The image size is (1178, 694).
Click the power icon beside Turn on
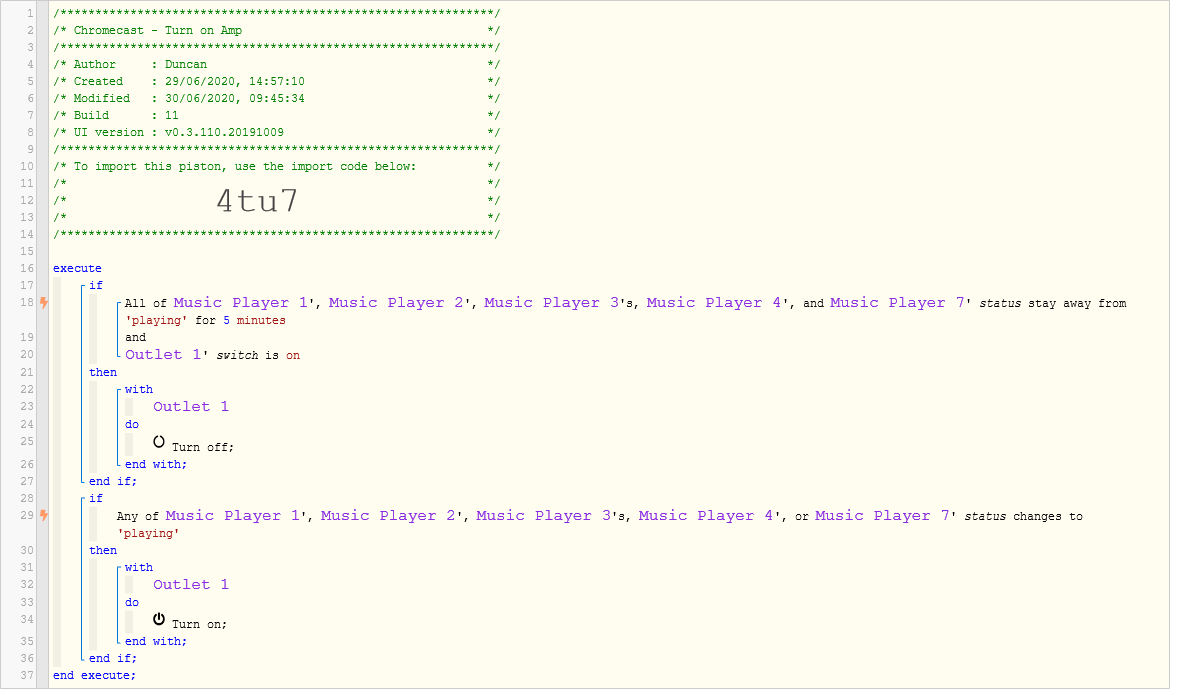pyautogui.click(x=159, y=620)
